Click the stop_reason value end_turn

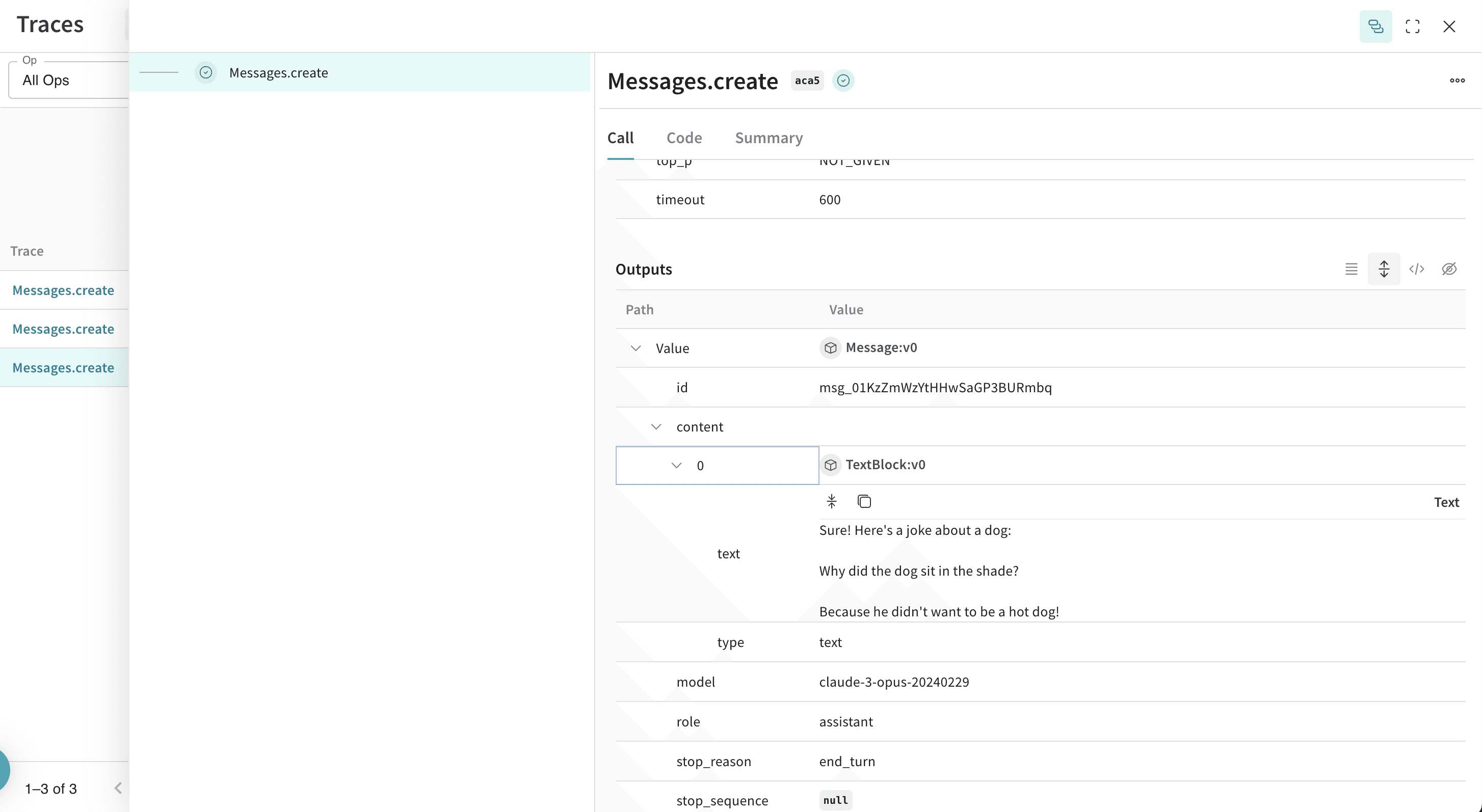click(x=847, y=762)
